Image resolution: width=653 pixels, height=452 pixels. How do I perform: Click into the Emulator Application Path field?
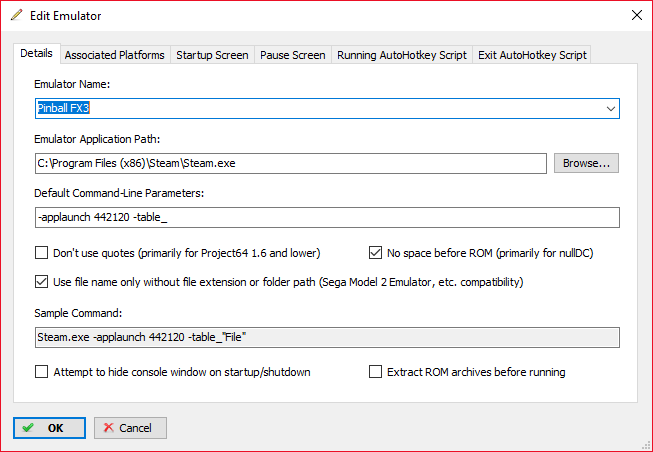tap(291, 163)
